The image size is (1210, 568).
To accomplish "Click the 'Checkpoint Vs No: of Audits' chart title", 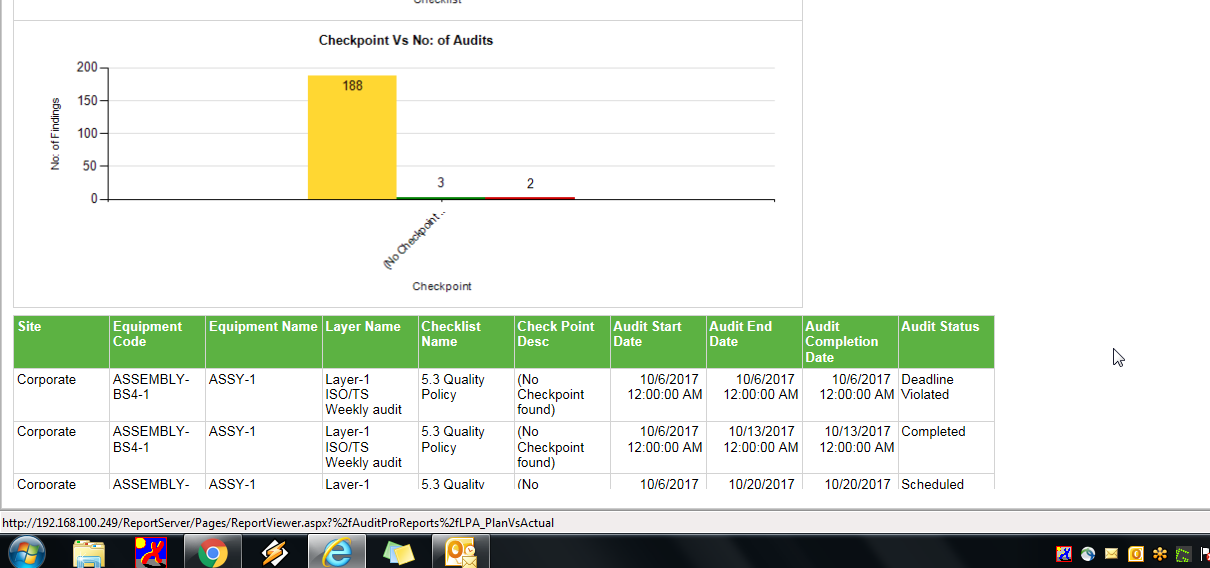I will click(x=406, y=41).
